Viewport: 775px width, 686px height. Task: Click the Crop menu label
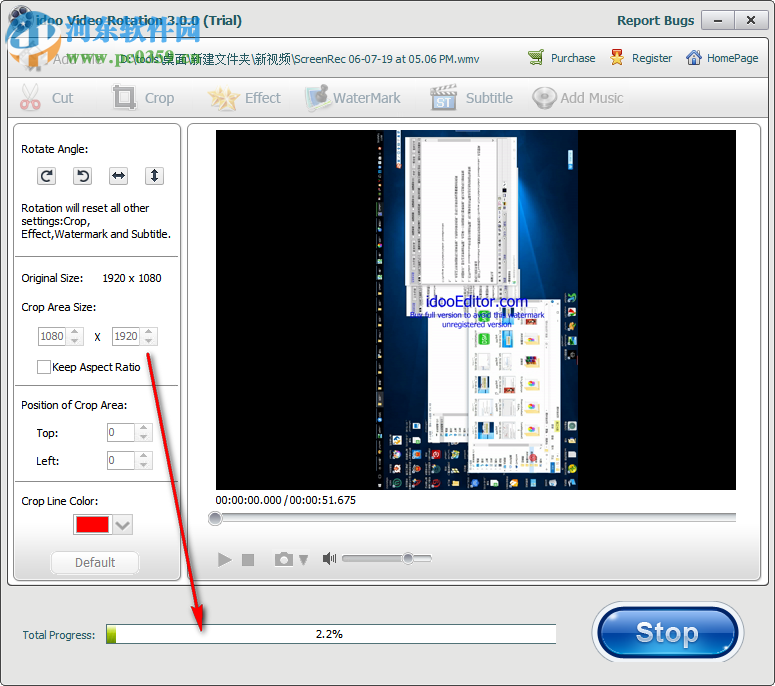(x=159, y=98)
